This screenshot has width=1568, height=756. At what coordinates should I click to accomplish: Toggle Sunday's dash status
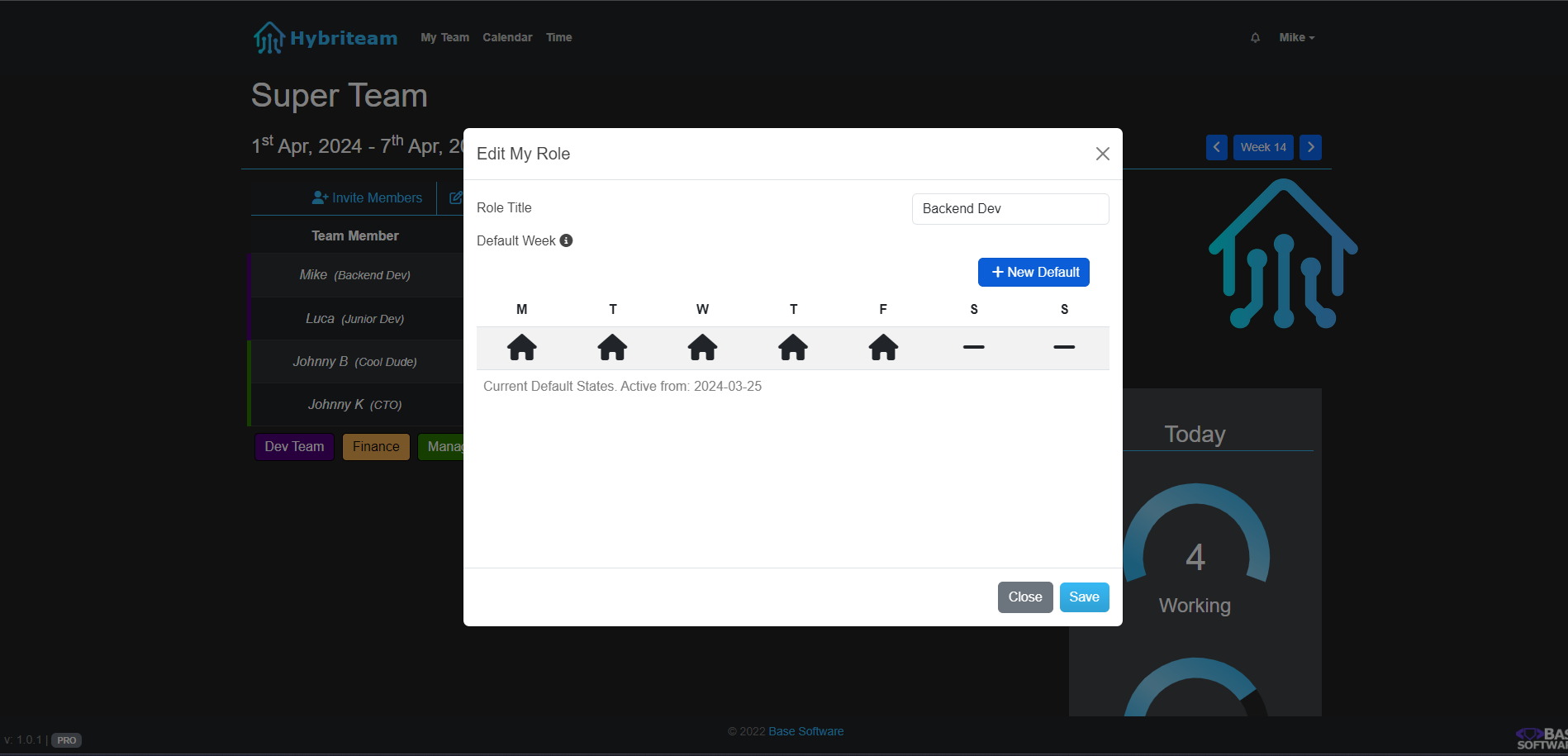click(x=1064, y=348)
